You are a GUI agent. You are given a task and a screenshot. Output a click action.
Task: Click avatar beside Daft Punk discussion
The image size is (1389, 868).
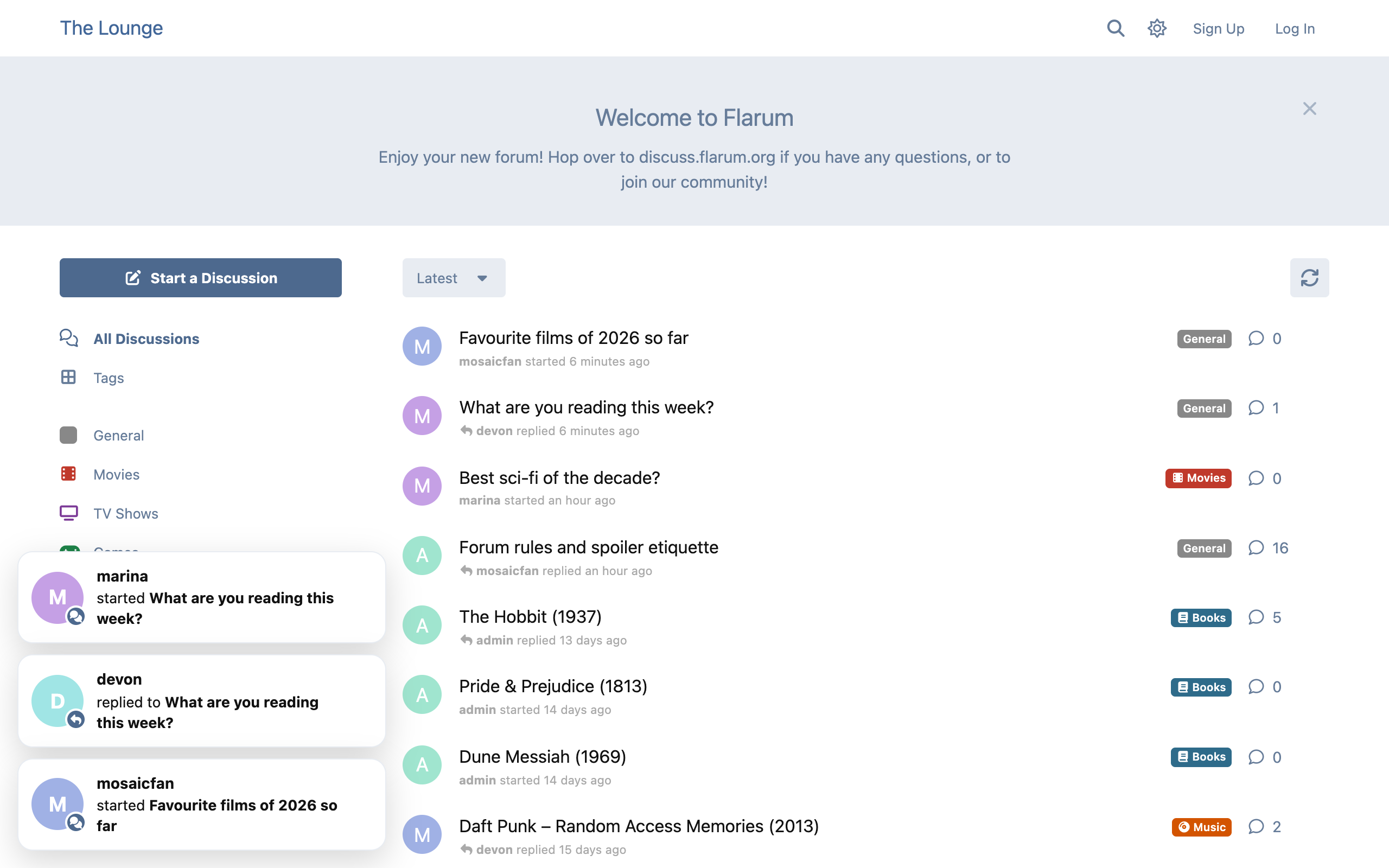click(422, 834)
